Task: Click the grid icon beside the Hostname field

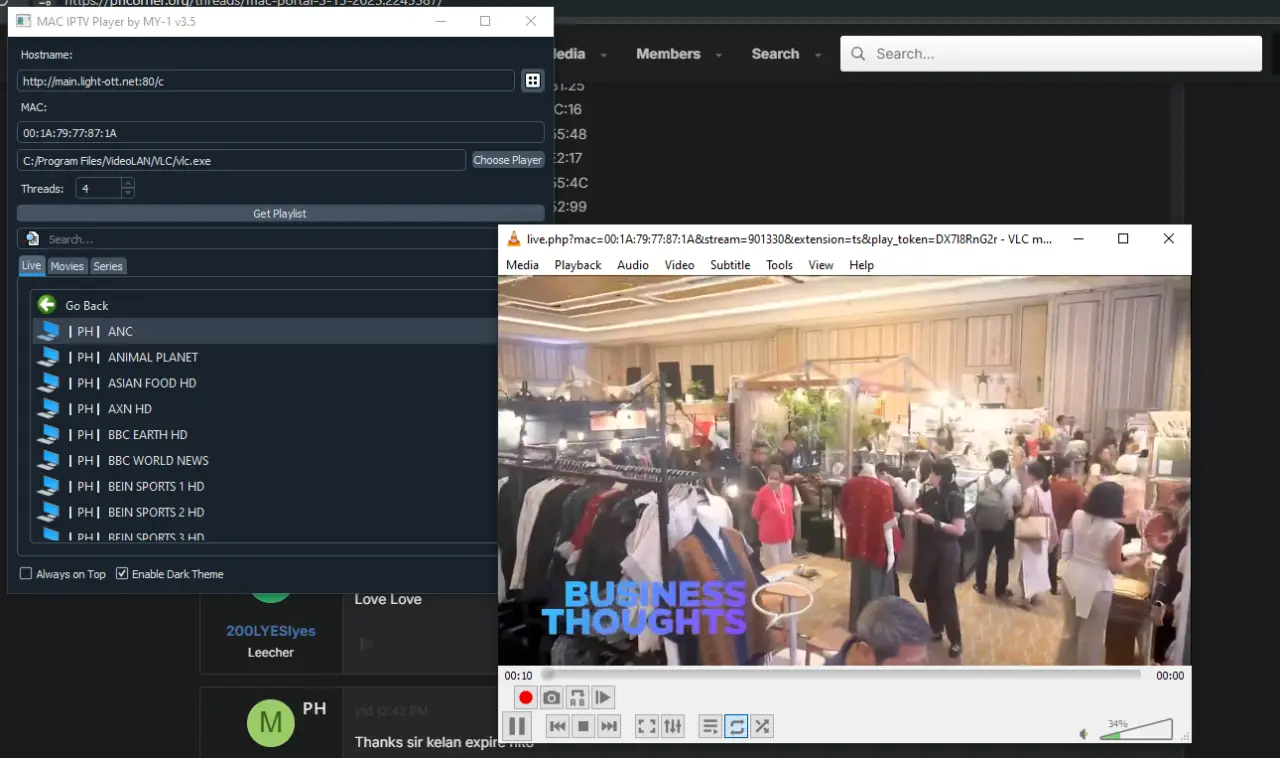Action: (x=533, y=81)
